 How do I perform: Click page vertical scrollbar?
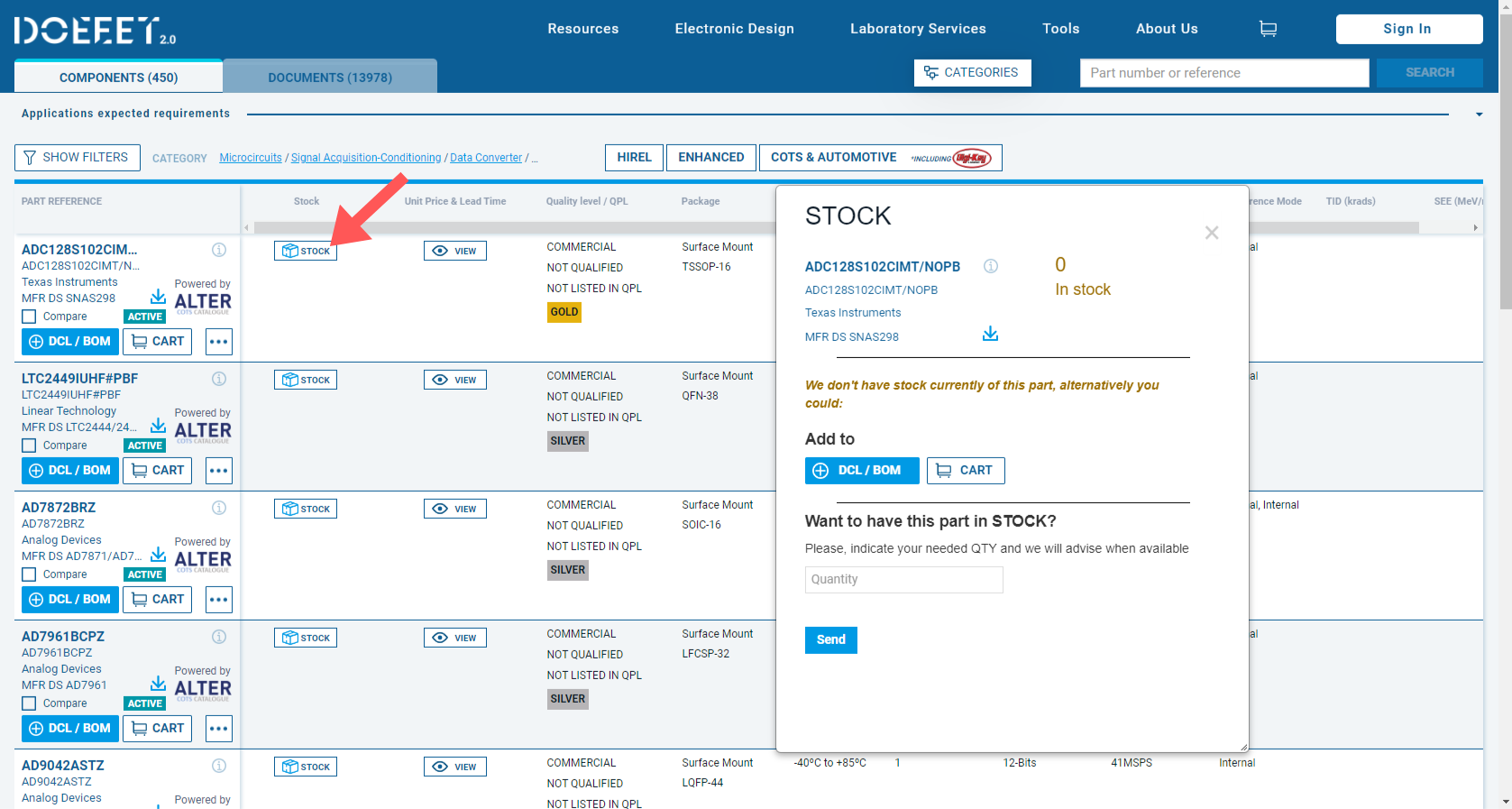click(1506, 162)
